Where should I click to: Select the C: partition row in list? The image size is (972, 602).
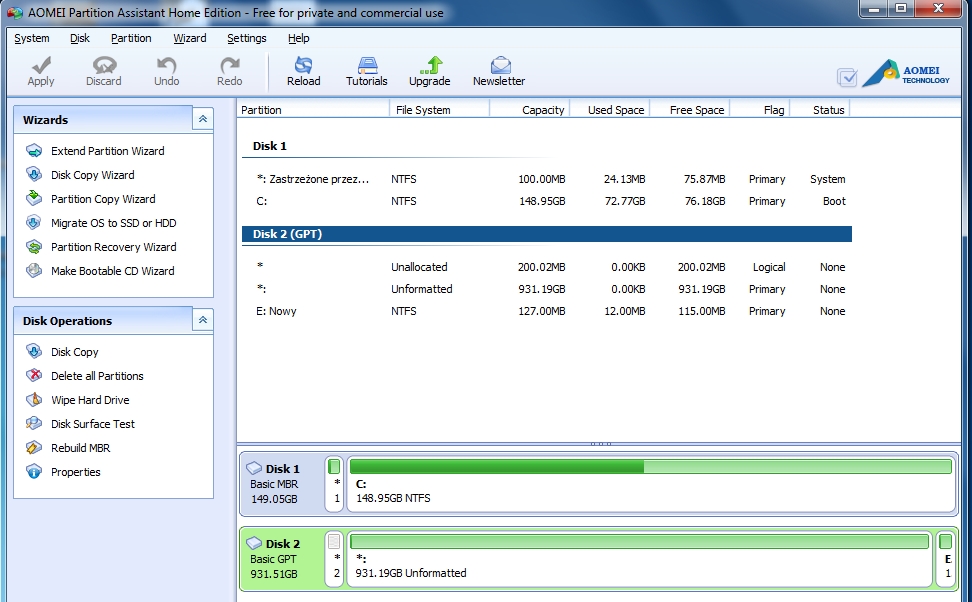547,201
